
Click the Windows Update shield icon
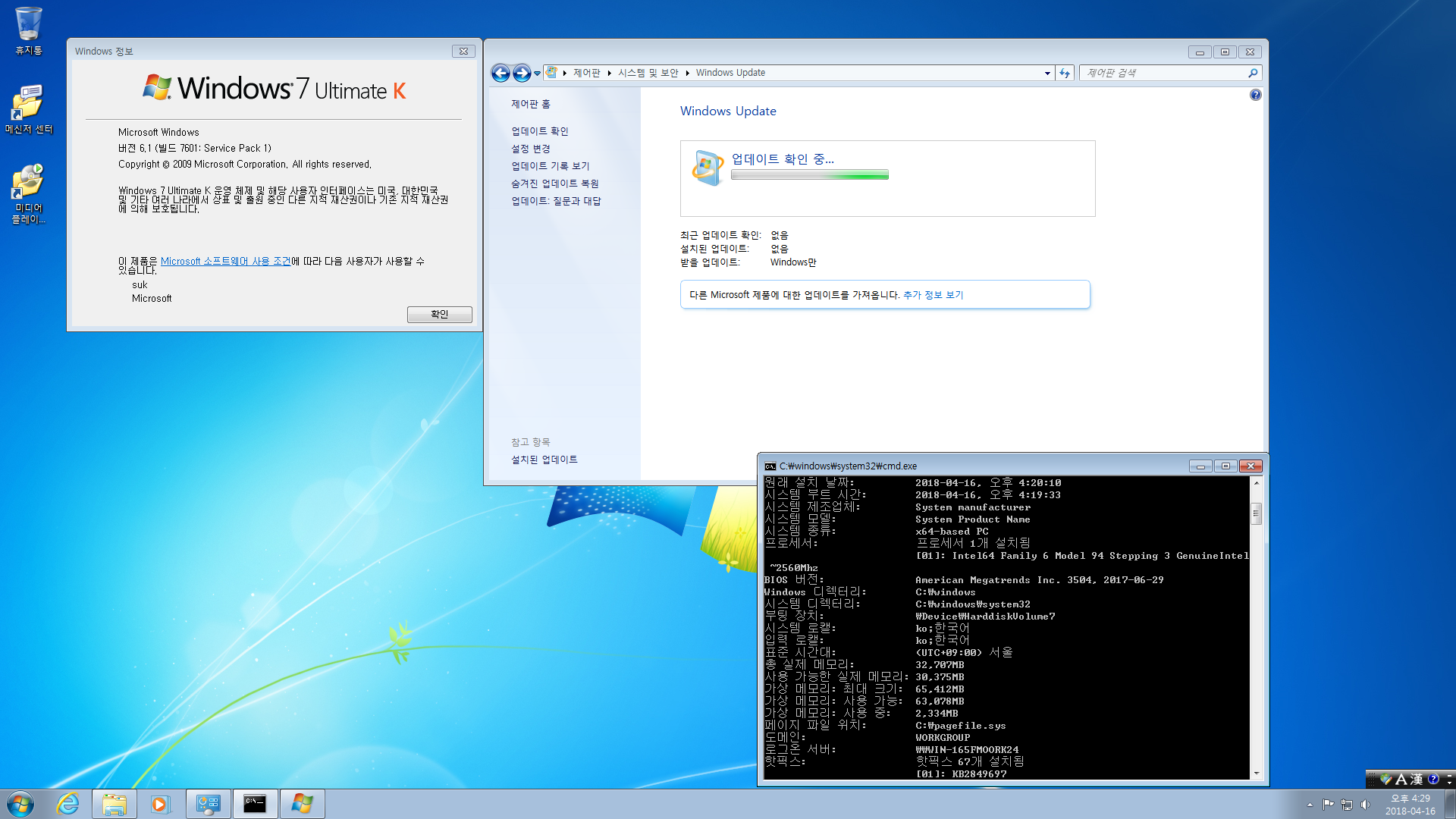point(708,168)
